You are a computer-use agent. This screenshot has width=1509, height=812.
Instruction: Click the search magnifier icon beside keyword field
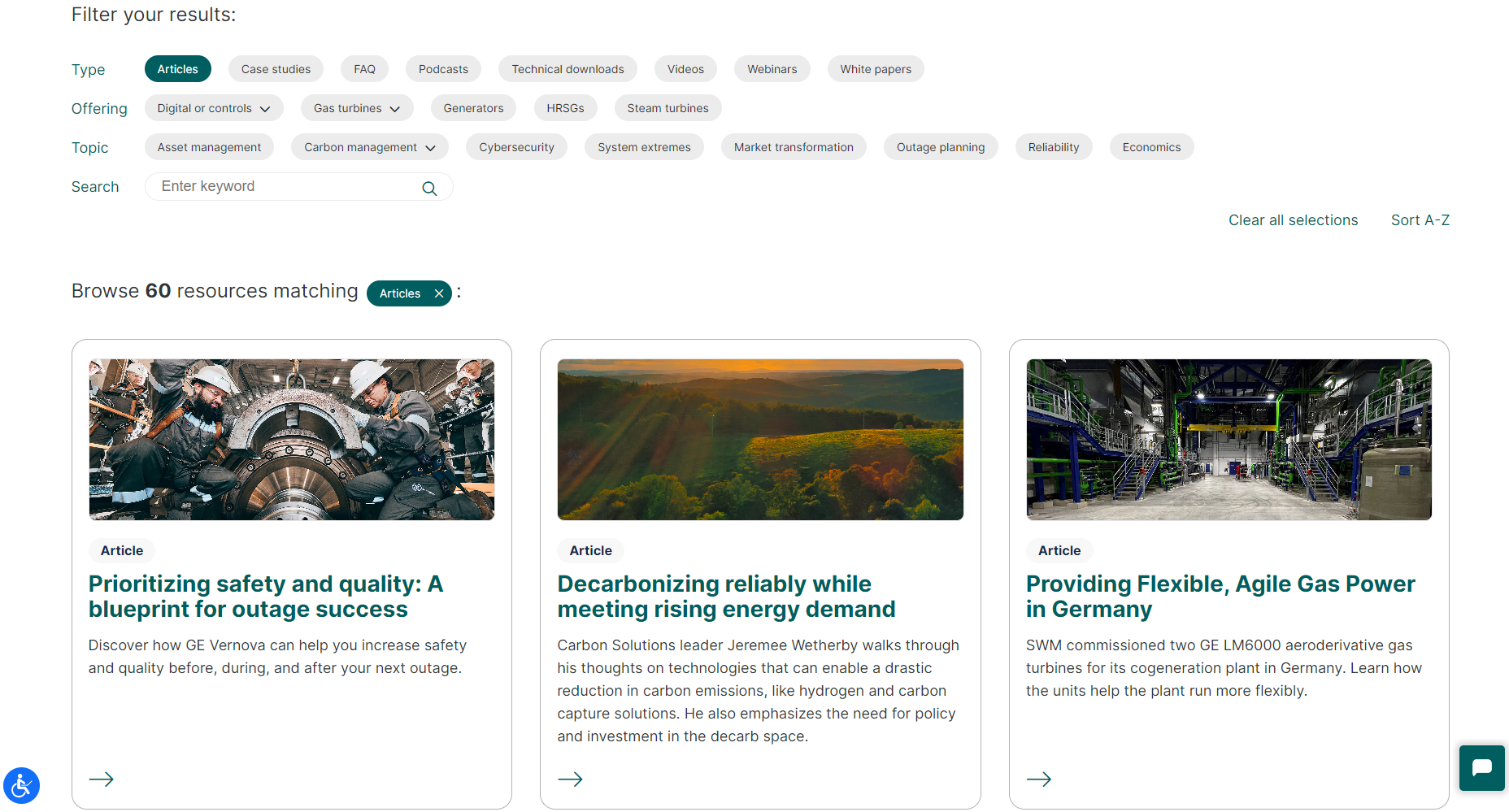429,187
